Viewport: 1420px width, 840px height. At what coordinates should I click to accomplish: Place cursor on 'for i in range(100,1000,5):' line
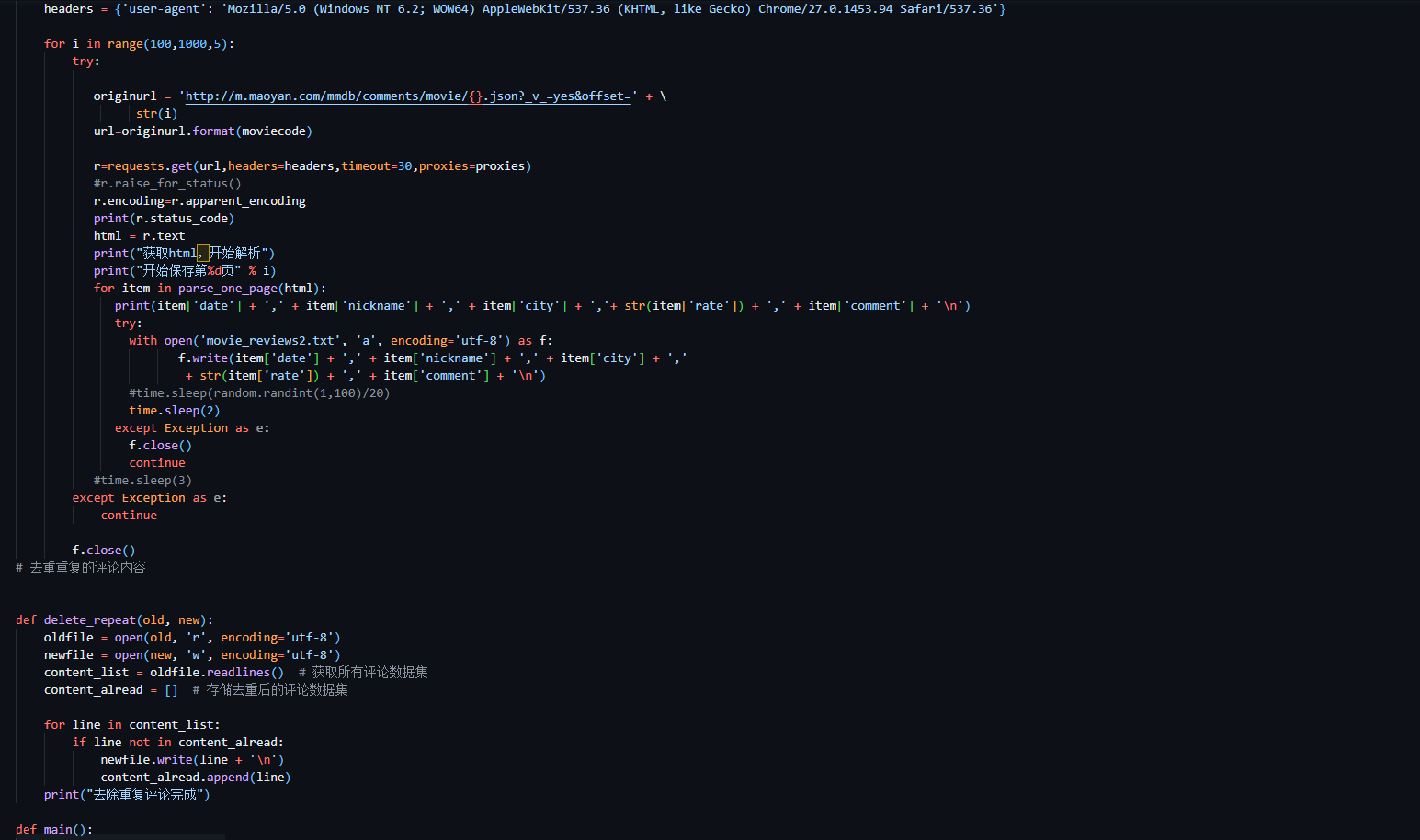[139, 44]
